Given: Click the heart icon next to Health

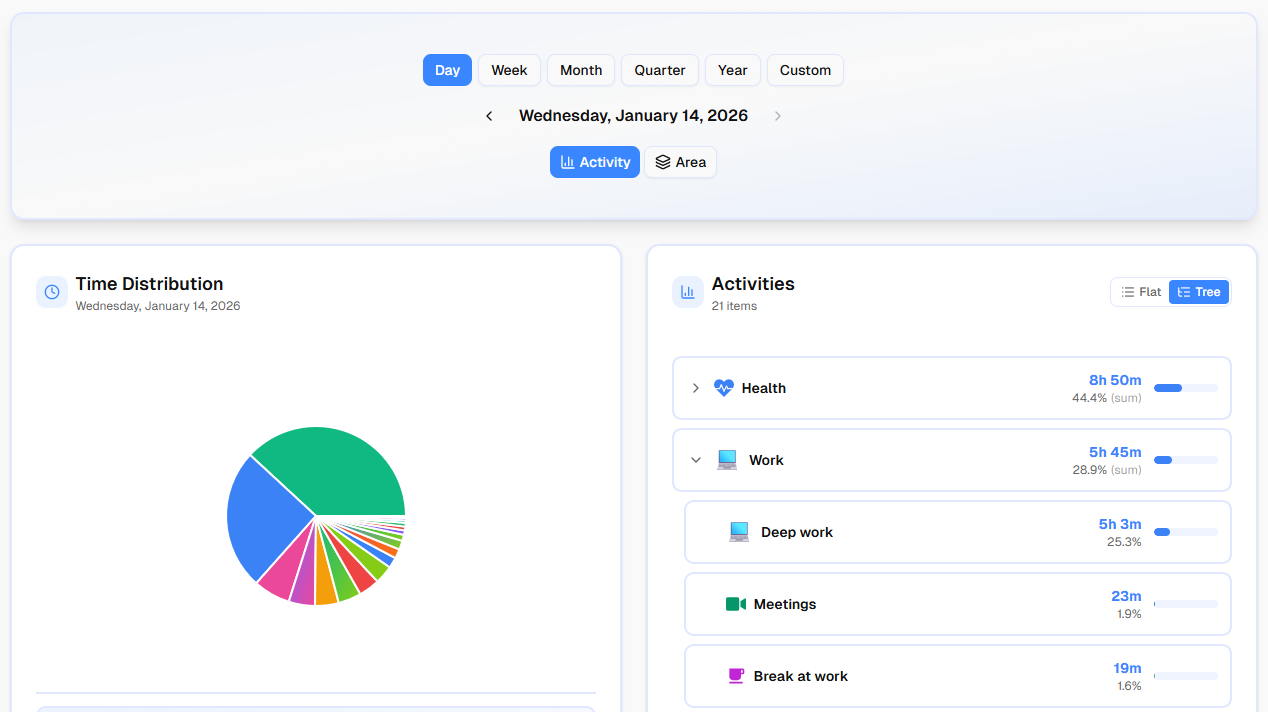Looking at the screenshot, I should point(723,388).
